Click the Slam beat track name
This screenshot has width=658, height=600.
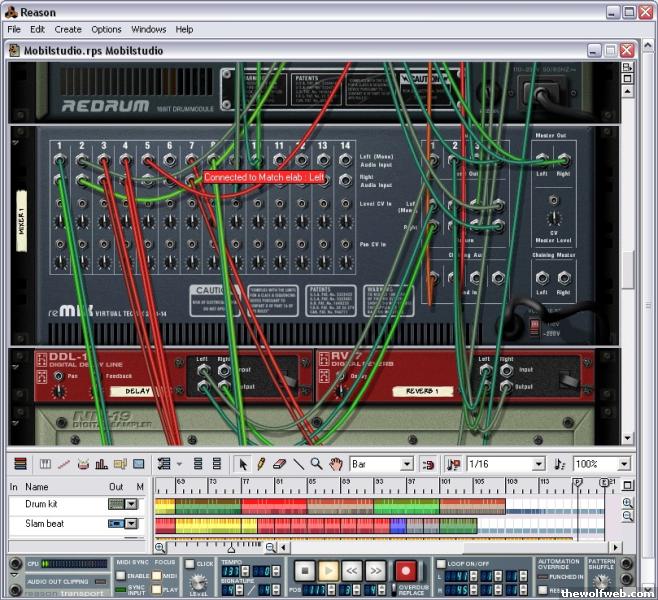[x=45, y=524]
